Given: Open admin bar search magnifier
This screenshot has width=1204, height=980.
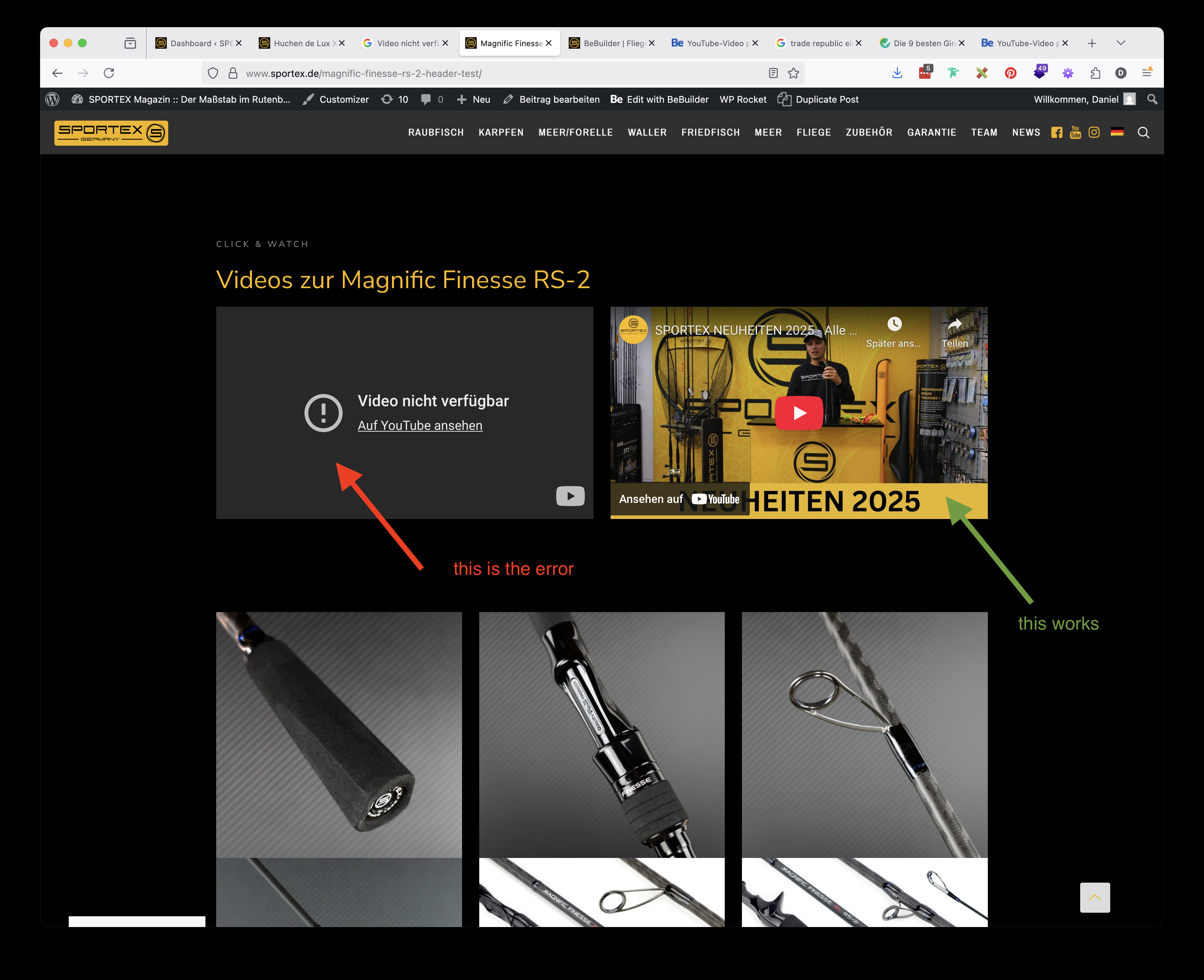Looking at the screenshot, I should [x=1152, y=100].
